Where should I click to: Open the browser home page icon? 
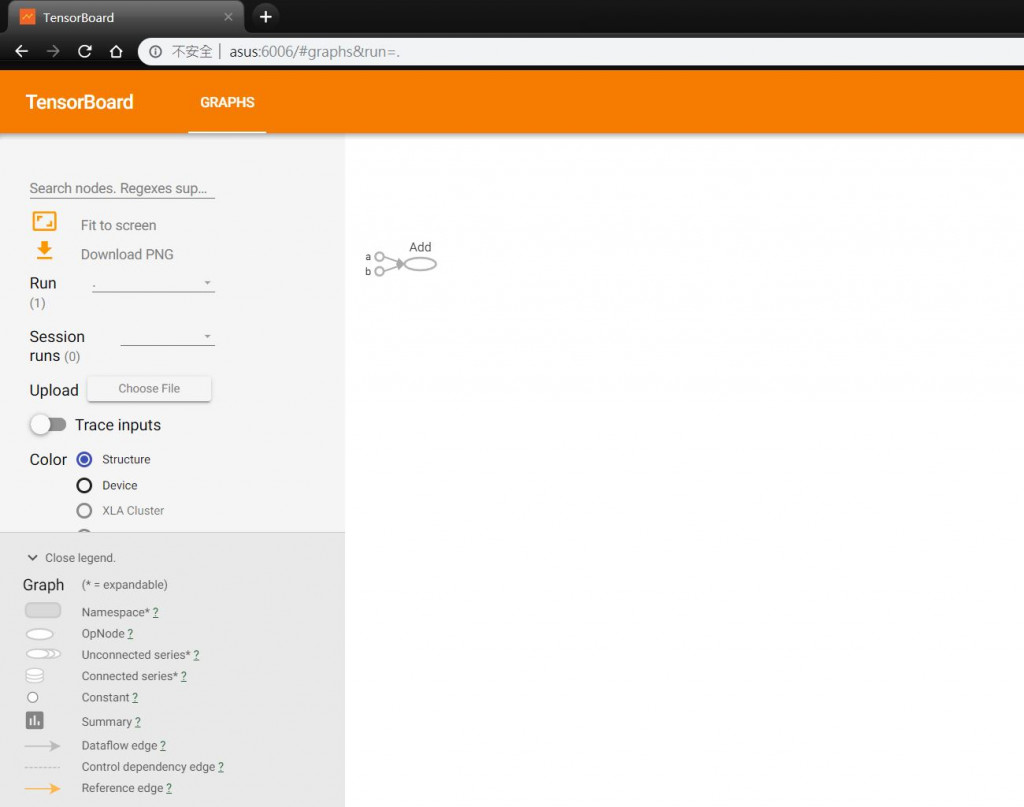(116, 51)
